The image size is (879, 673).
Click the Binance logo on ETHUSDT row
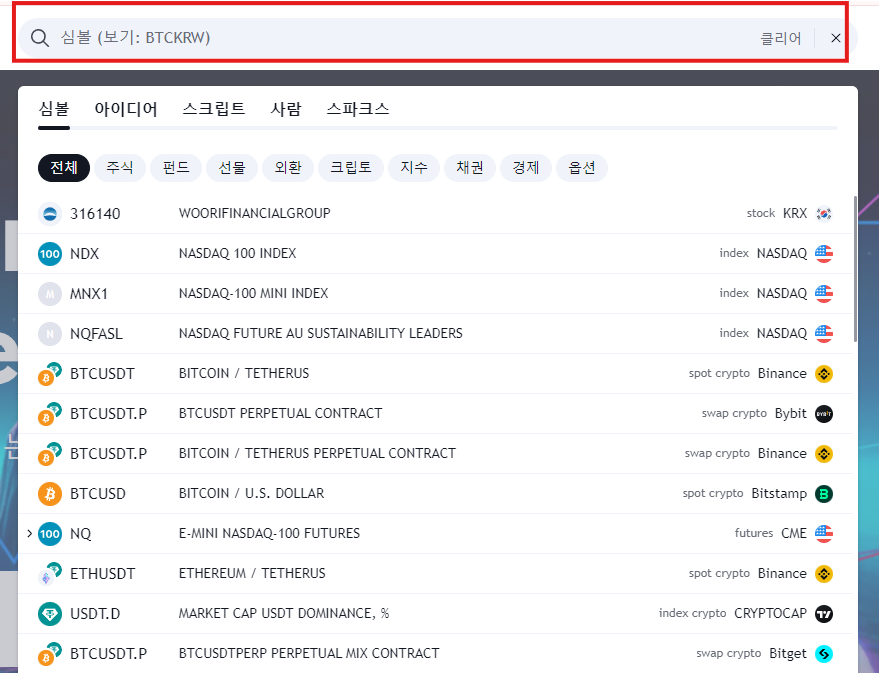pyautogui.click(x=824, y=574)
